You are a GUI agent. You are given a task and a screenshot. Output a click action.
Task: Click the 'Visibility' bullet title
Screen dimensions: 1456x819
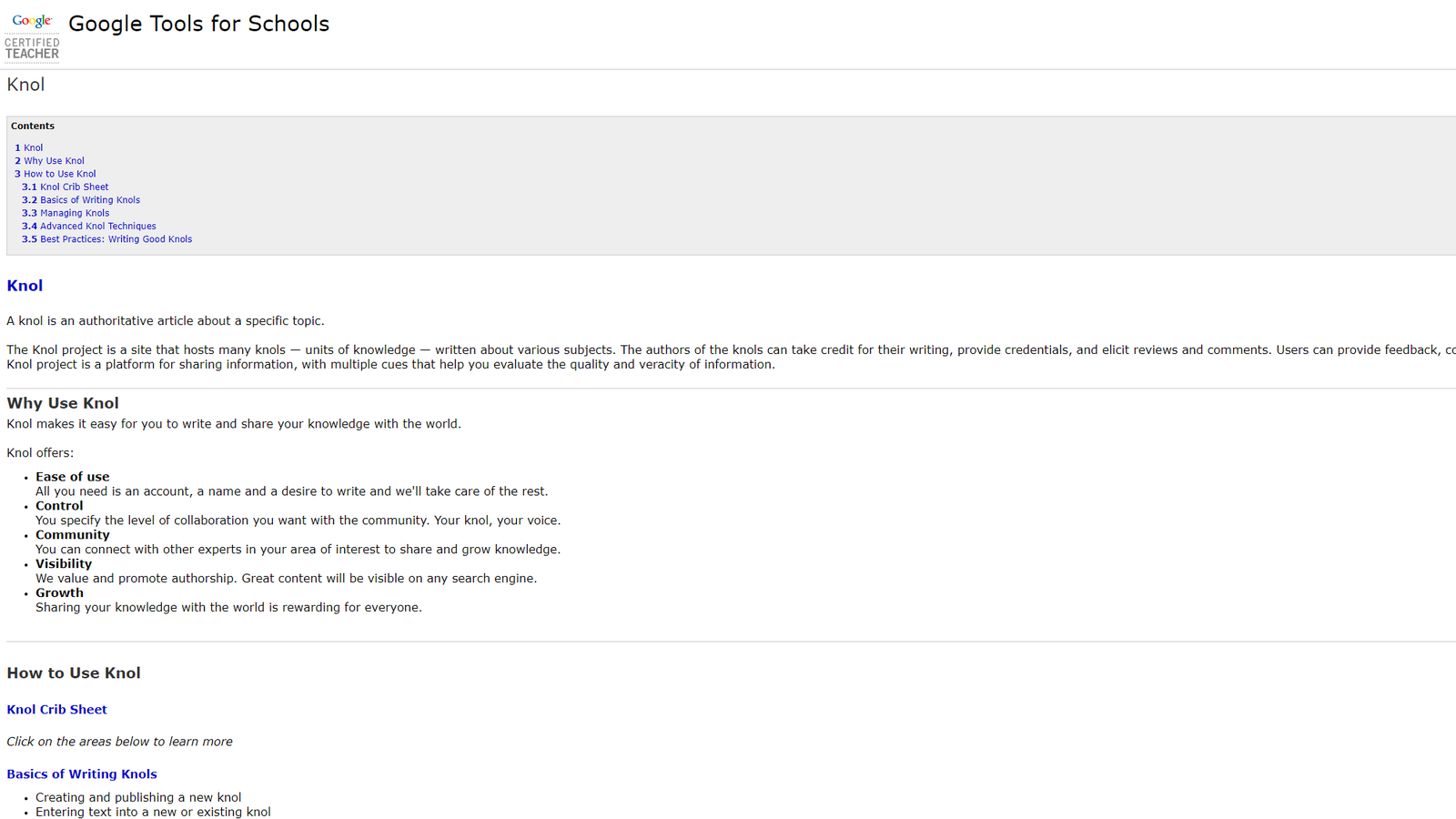click(x=64, y=564)
